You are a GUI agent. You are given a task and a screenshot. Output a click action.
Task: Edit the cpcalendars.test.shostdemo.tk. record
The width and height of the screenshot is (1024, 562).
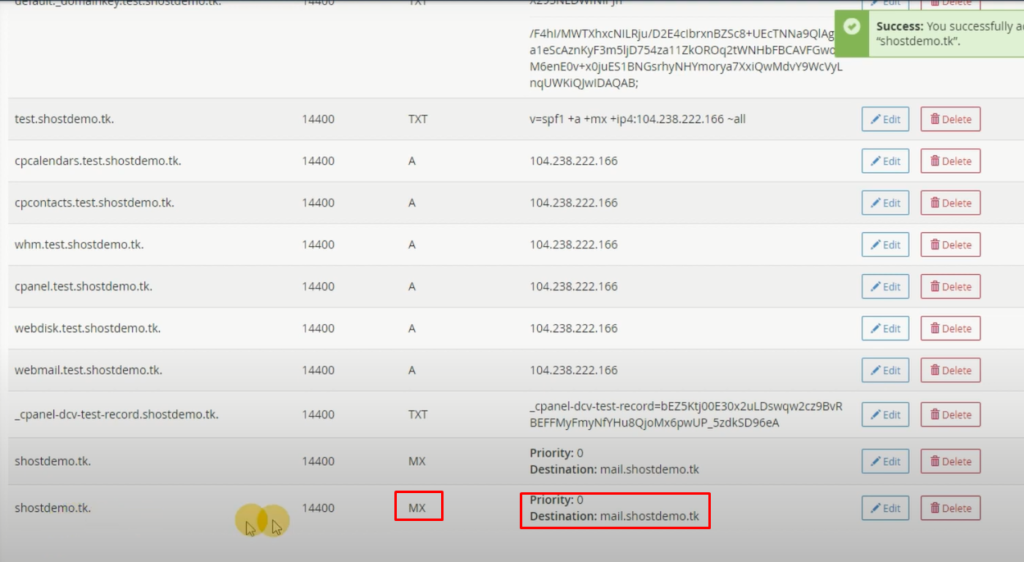tap(885, 161)
